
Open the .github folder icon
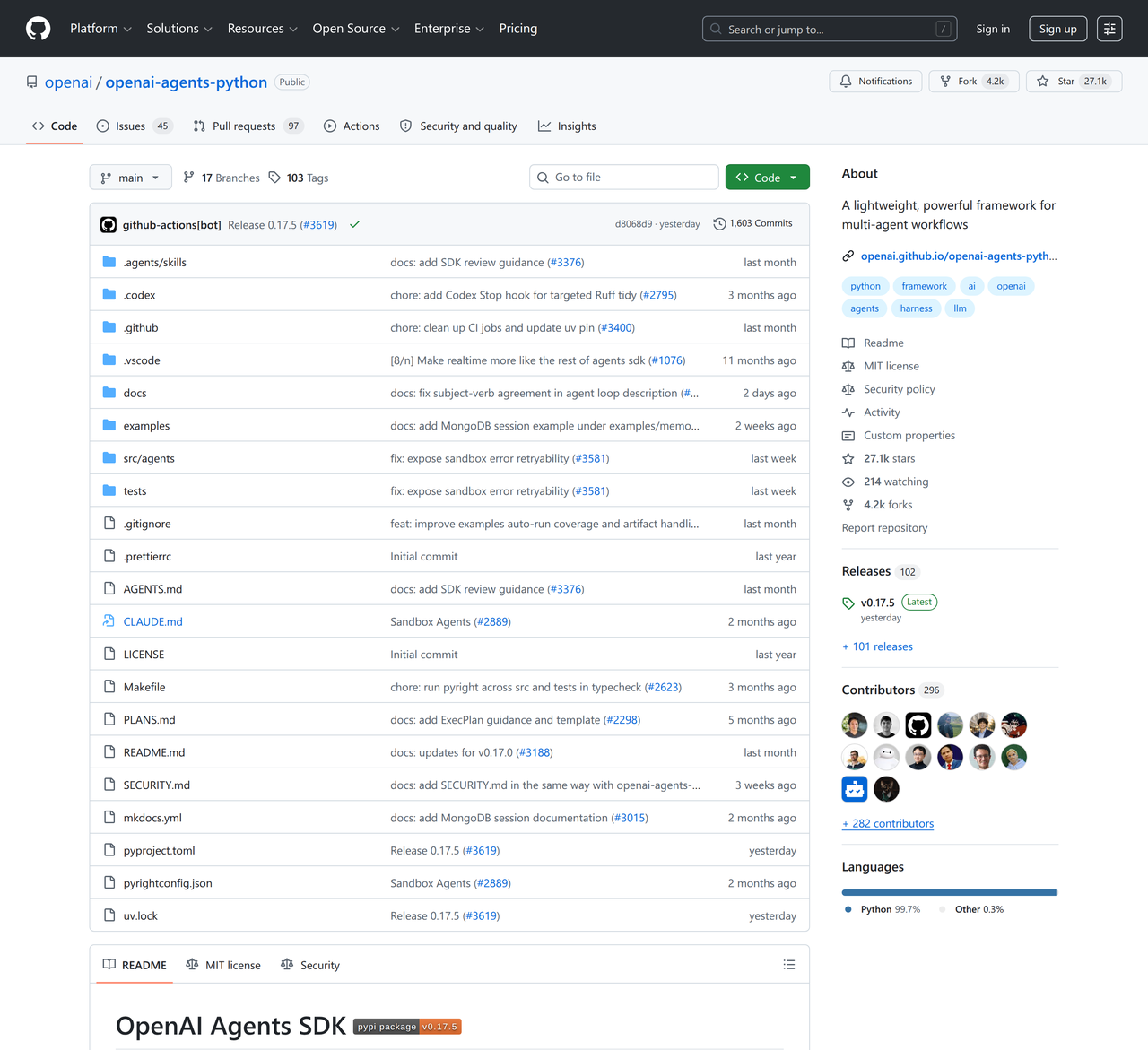point(109,327)
